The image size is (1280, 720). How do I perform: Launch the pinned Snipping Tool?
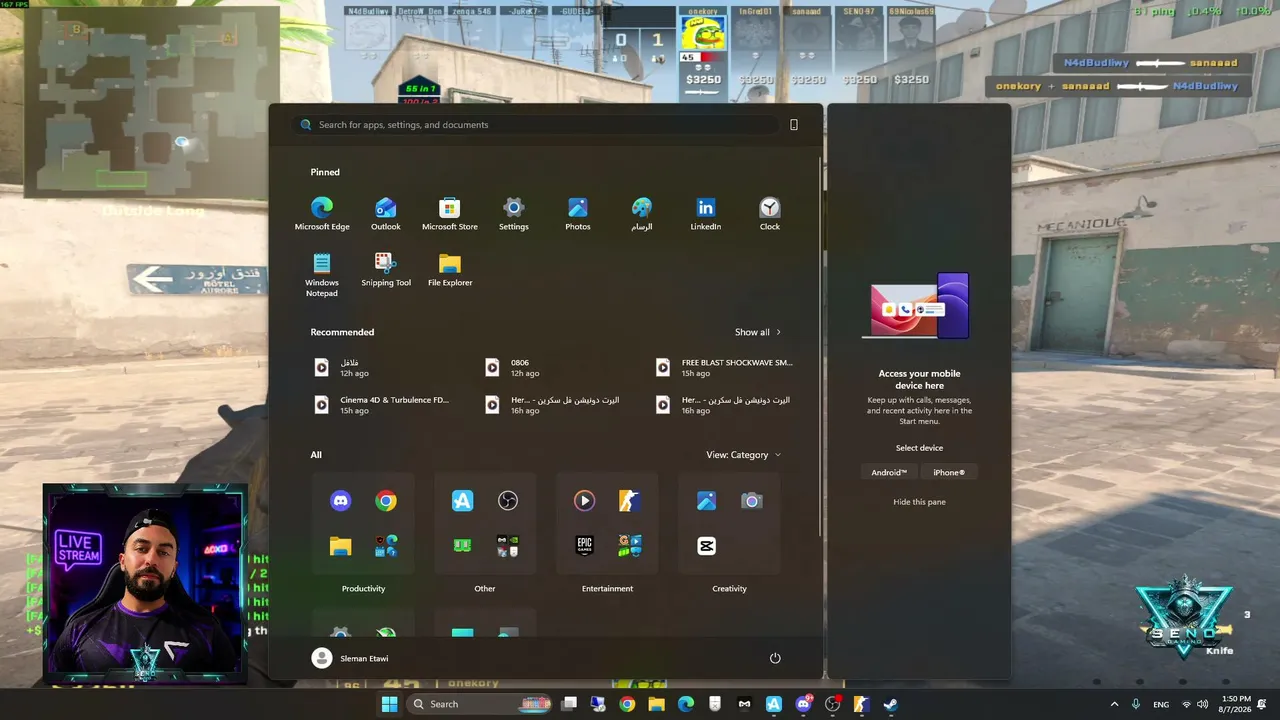[386, 270]
